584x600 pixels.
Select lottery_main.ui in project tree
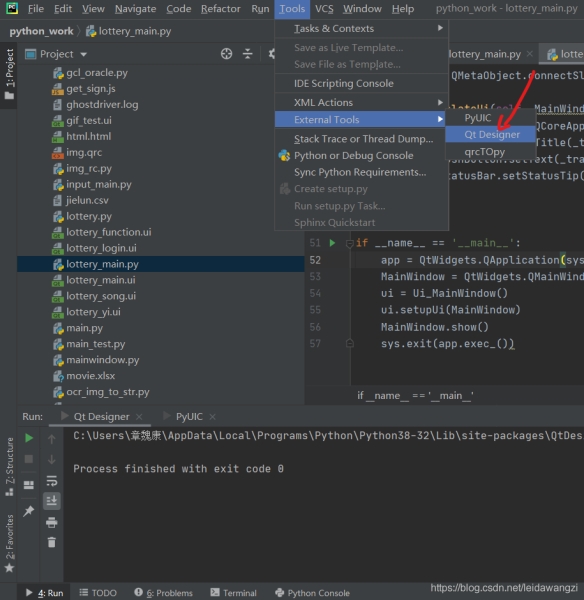pos(101,280)
